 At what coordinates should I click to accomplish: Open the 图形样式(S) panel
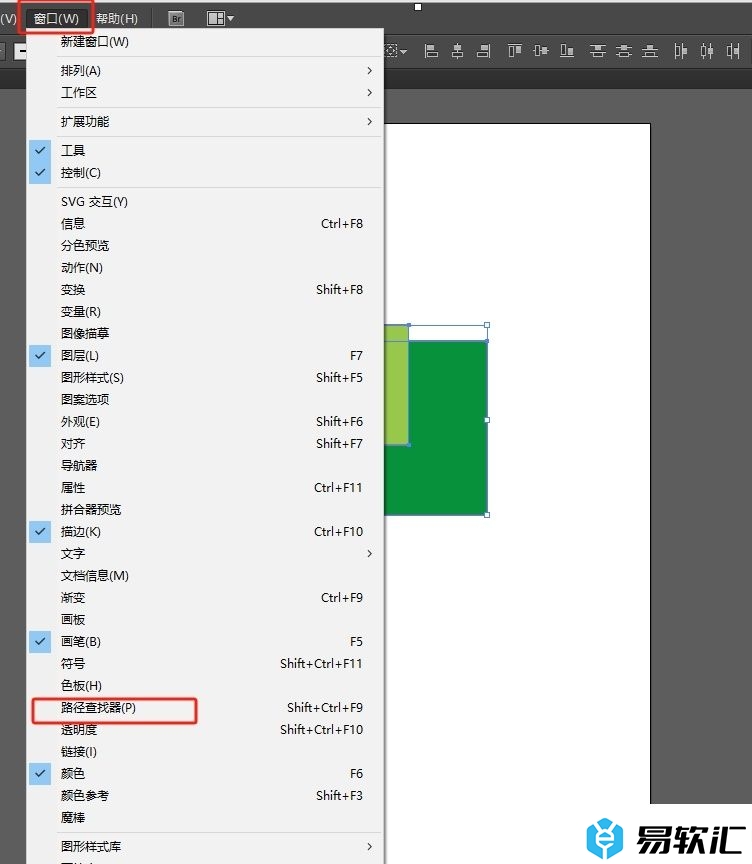pos(205,377)
